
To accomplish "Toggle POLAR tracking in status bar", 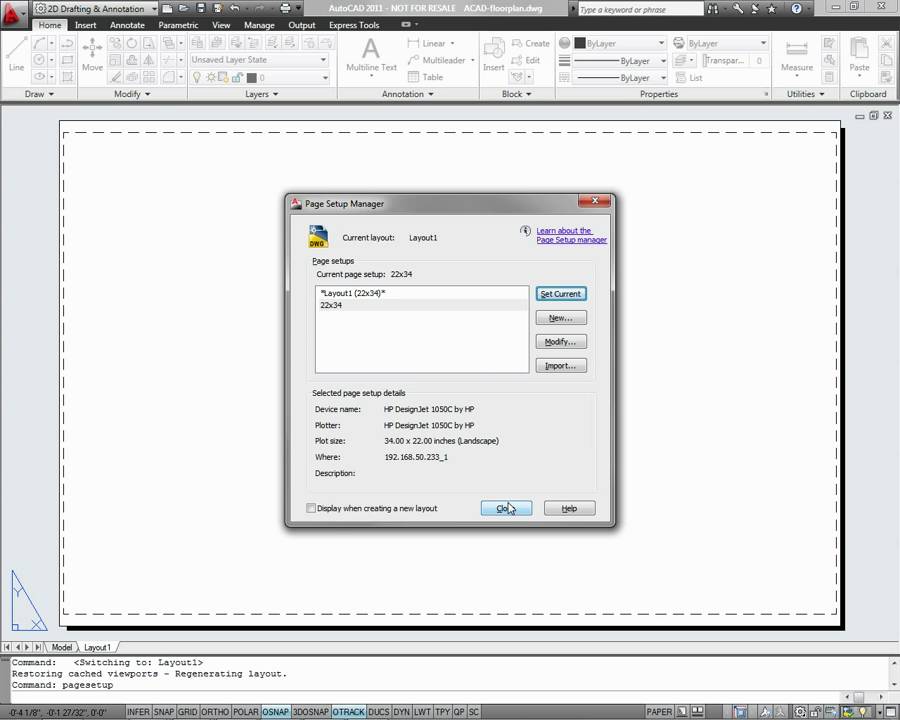I will (x=246, y=712).
